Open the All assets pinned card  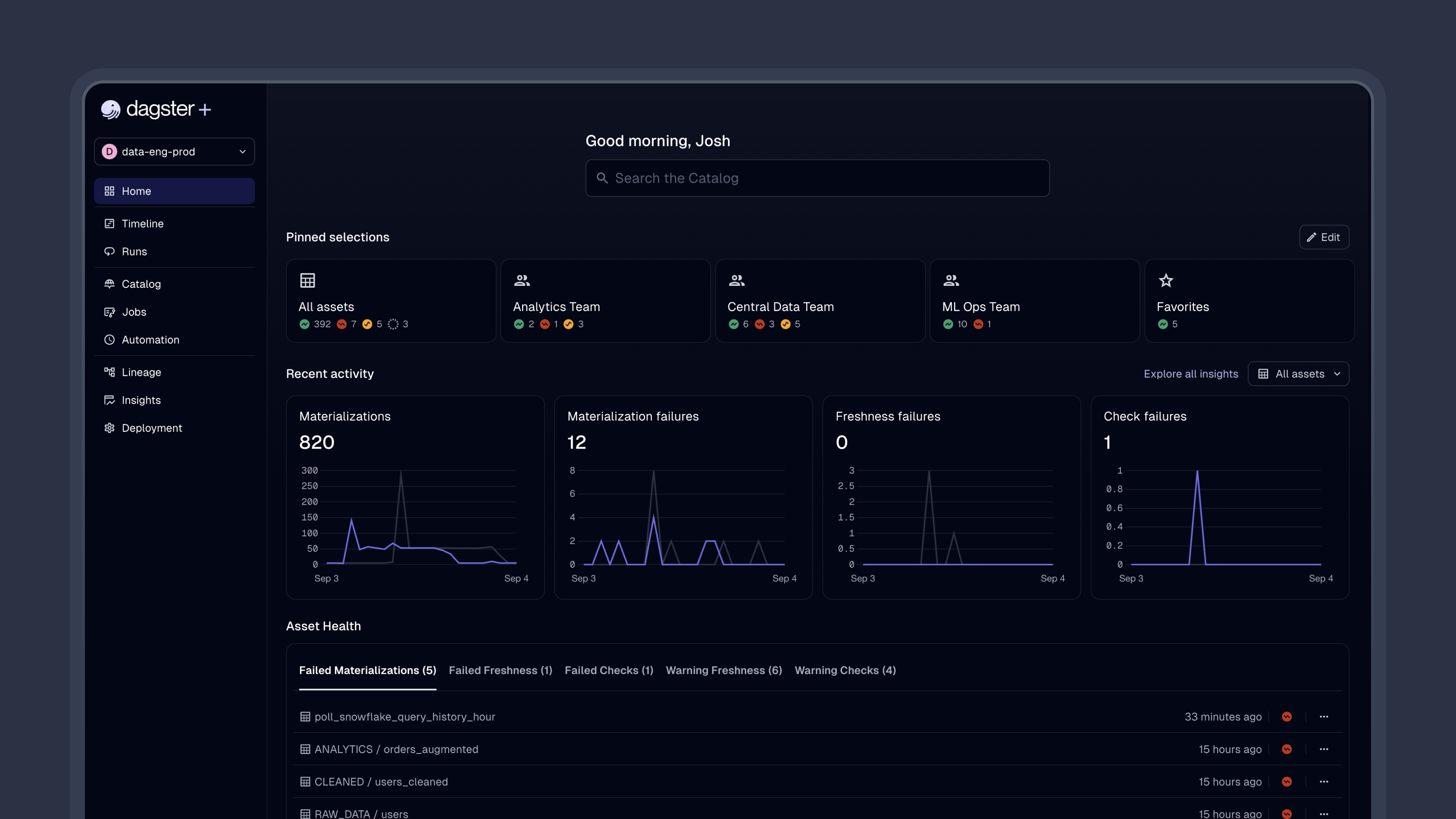tap(391, 301)
